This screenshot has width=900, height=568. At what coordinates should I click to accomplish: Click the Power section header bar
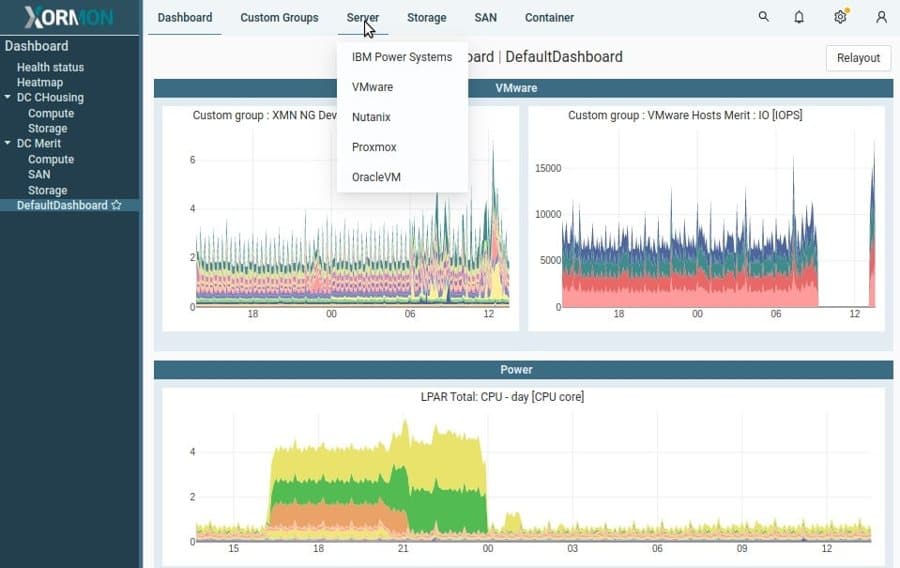point(523,369)
